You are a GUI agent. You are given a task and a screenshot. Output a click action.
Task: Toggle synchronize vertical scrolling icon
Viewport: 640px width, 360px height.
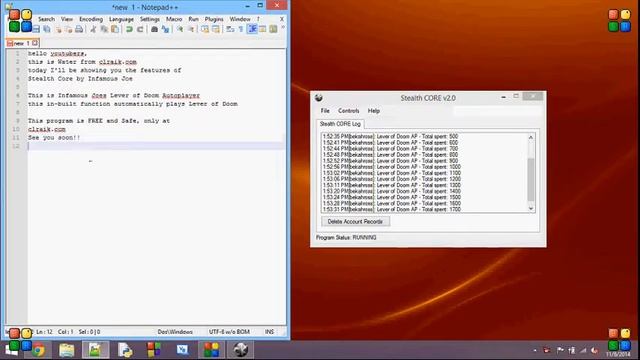coord(205,29)
